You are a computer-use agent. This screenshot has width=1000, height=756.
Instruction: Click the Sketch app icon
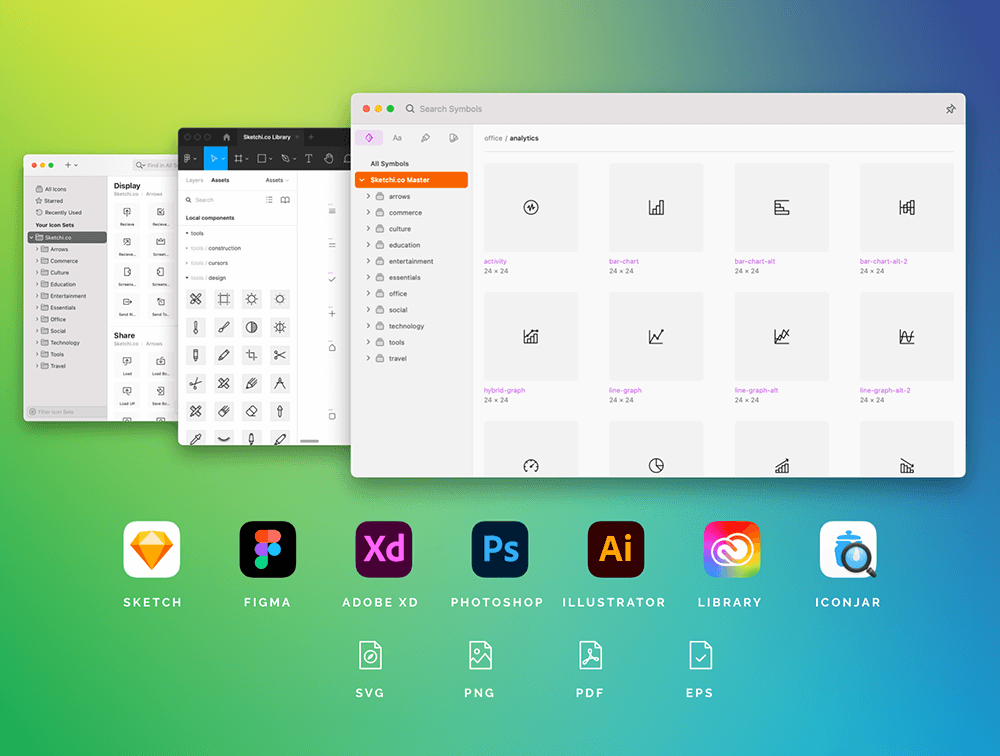152,549
